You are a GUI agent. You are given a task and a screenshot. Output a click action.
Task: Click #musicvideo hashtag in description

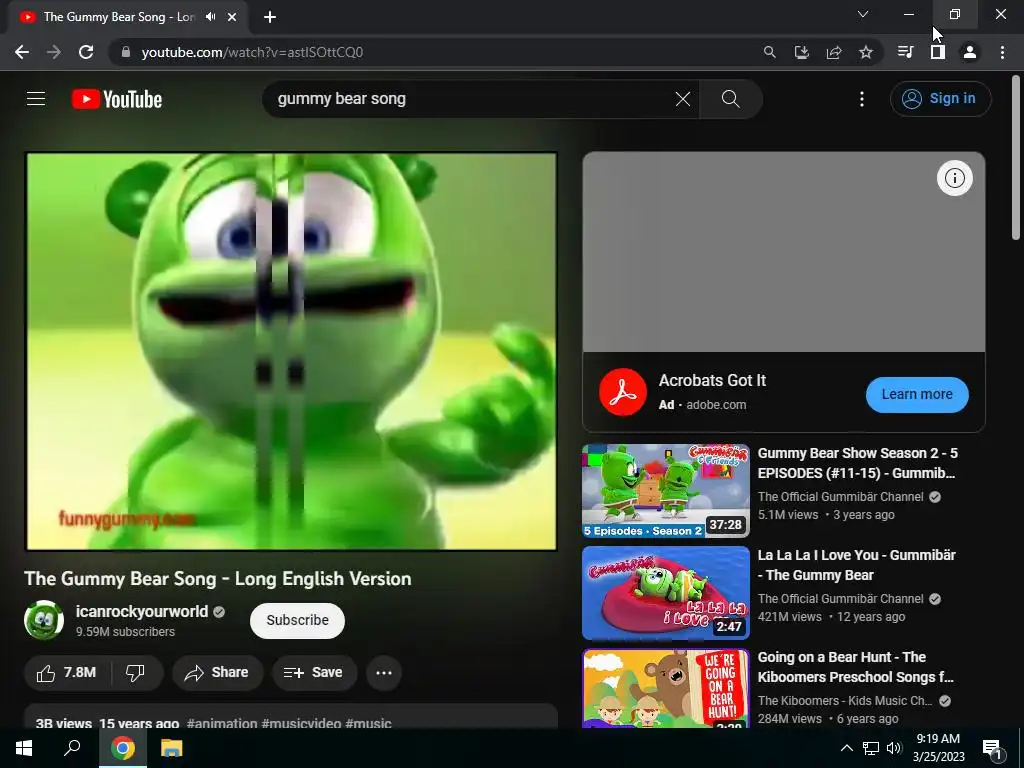click(x=301, y=723)
